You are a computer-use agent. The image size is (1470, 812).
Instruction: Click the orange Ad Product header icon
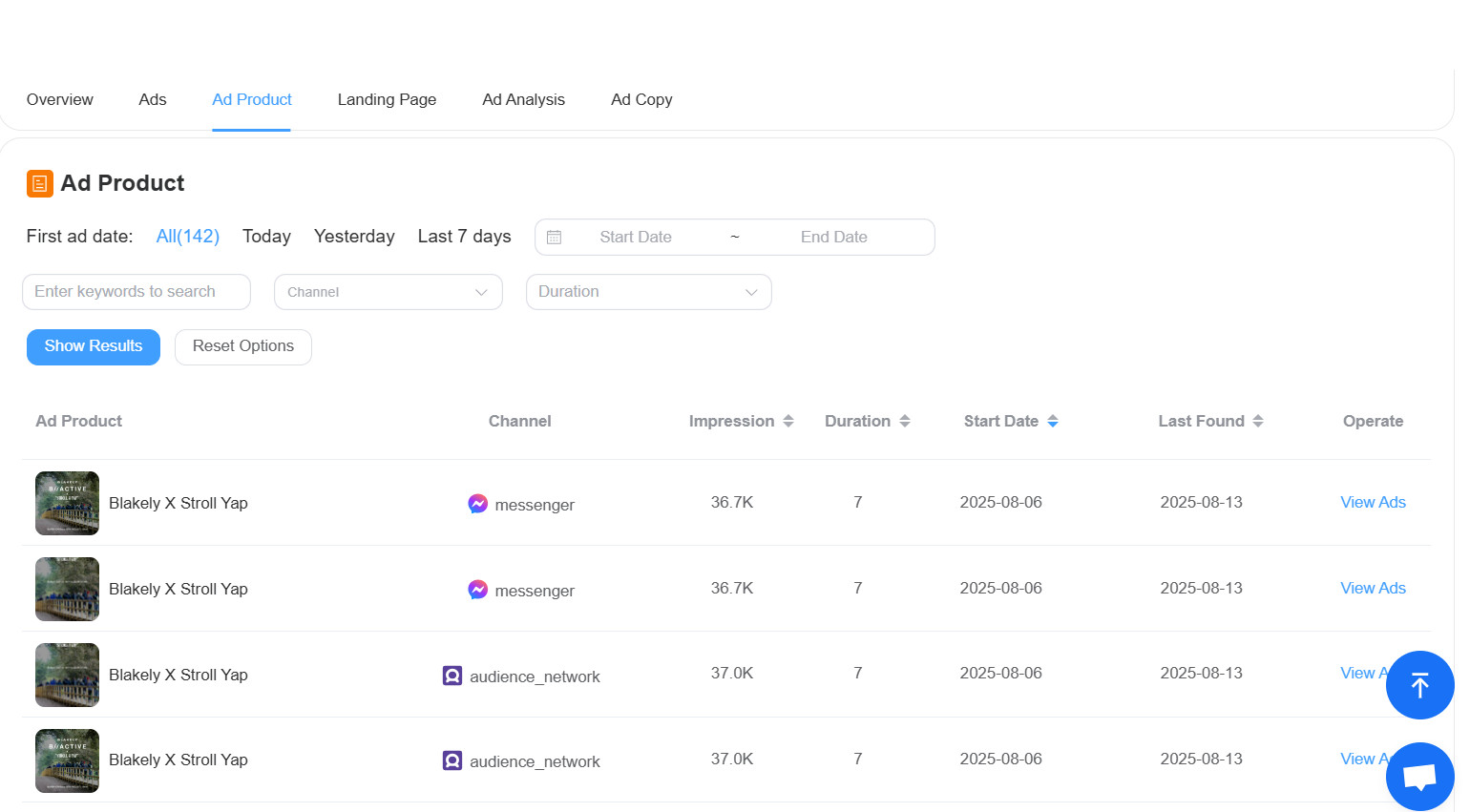pyautogui.click(x=39, y=182)
